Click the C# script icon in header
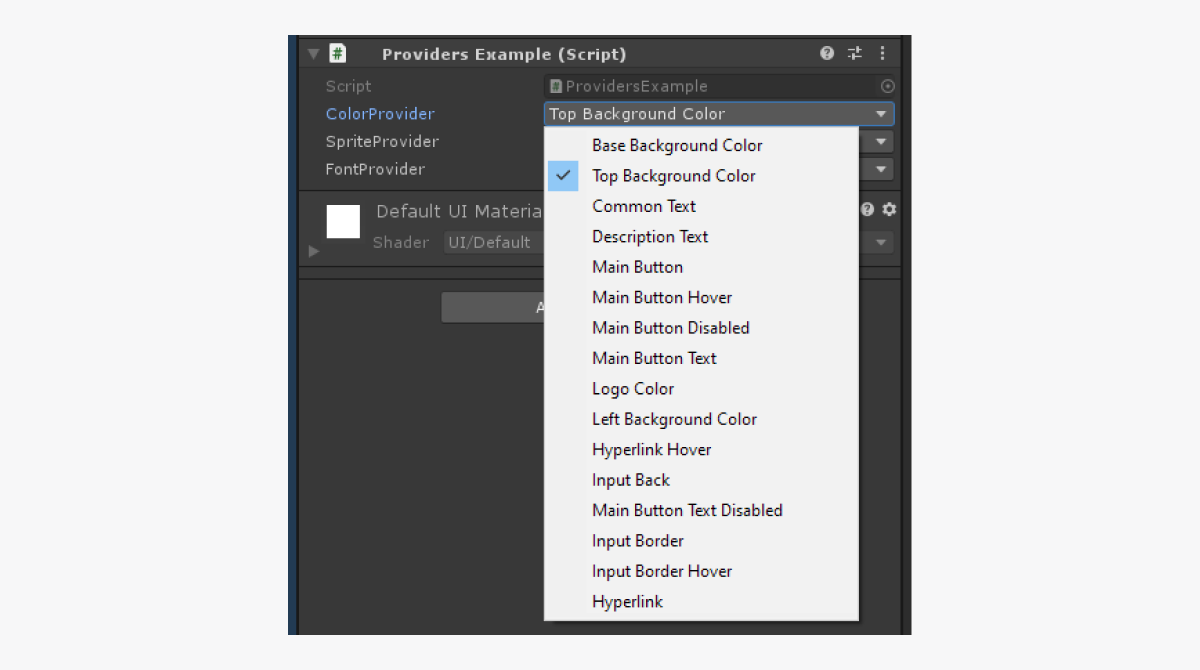This screenshot has height=670, width=1200. pos(338,54)
